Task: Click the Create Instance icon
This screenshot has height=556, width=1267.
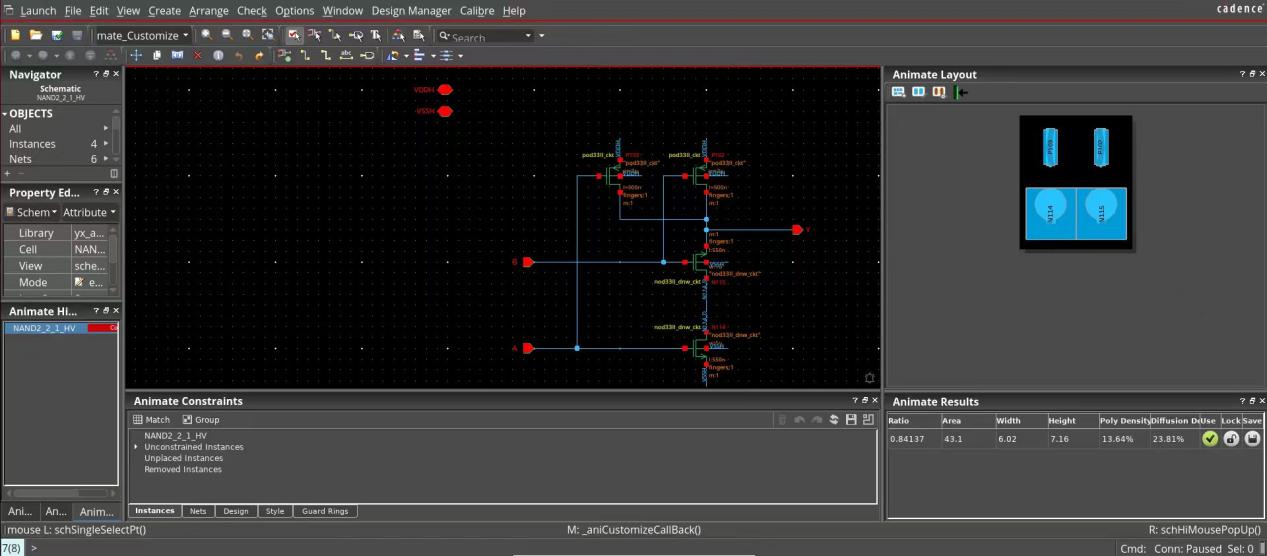Action: click(x=286, y=55)
